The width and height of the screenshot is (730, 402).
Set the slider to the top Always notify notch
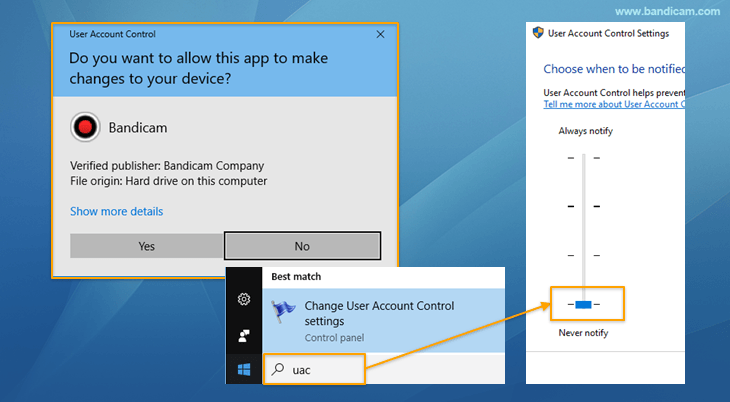tap(583, 158)
